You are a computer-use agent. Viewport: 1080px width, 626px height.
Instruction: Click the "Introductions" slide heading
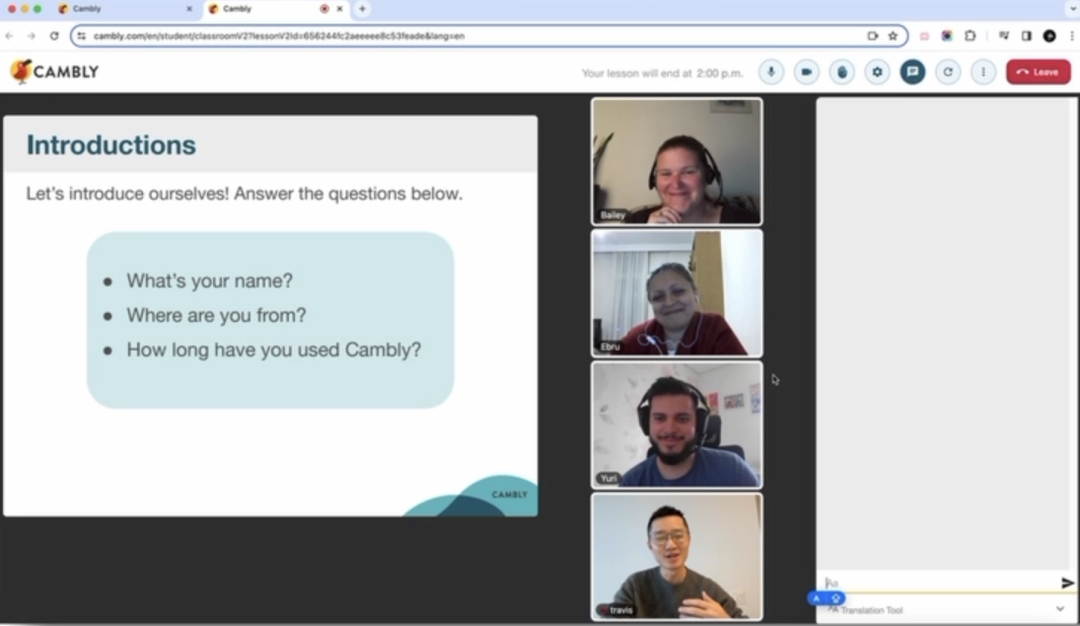tap(111, 145)
